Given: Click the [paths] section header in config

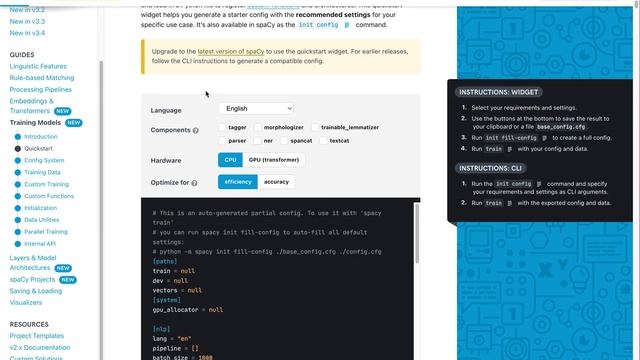Looking at the screenshot, I should [x=165, y=261].
